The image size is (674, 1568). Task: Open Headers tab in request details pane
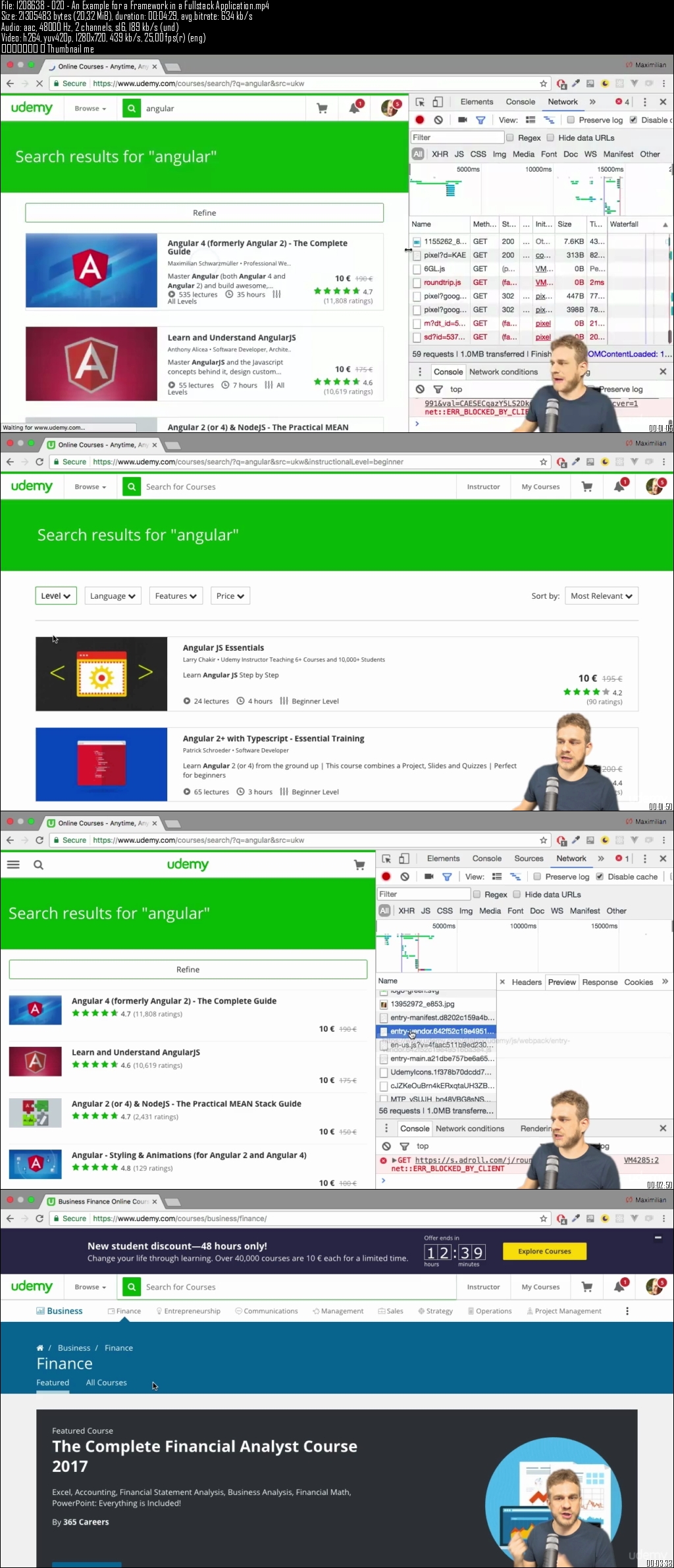(x=527, y=982)
